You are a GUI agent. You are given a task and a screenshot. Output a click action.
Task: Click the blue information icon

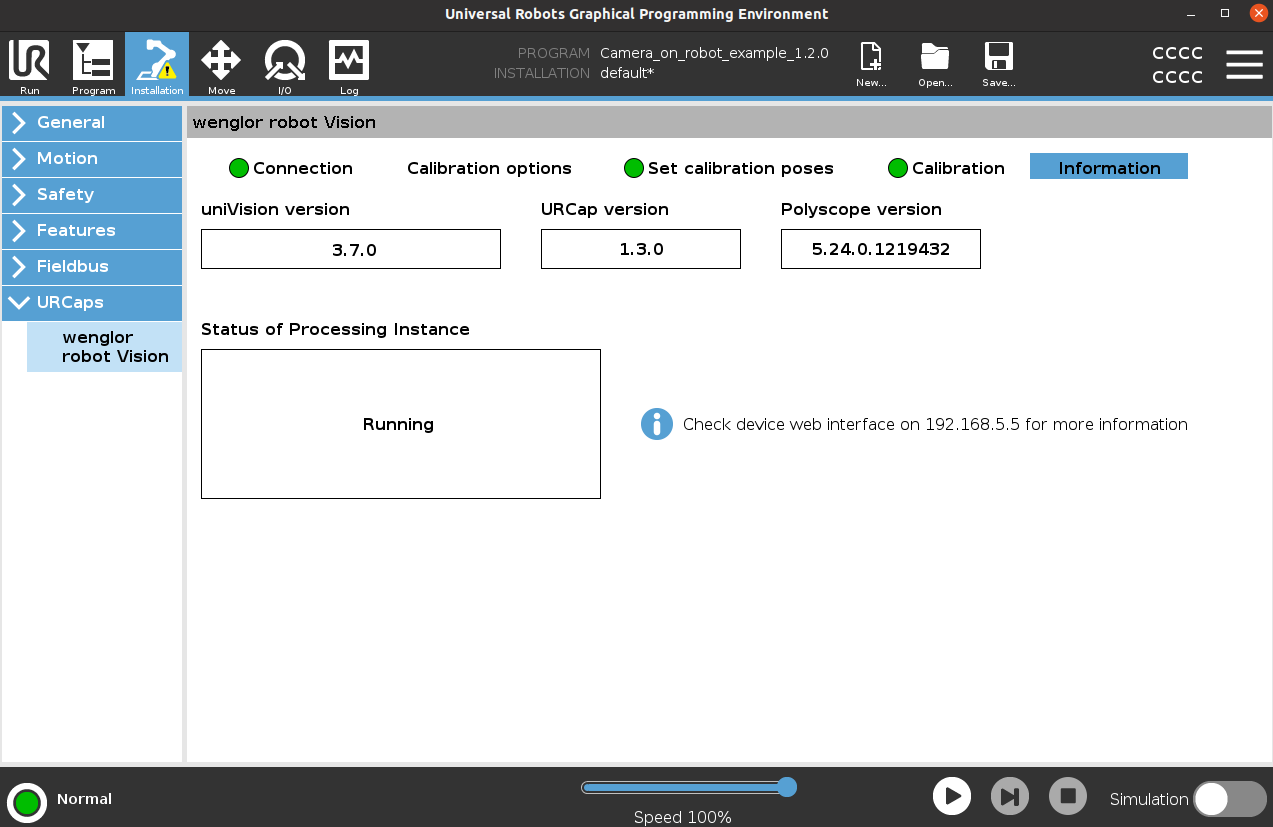pyautogui.click(x=657, y=424)
